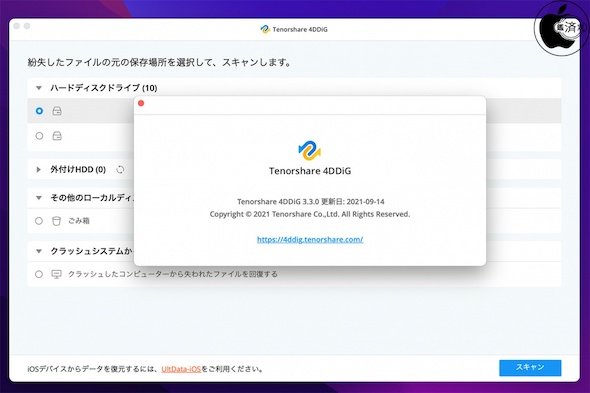Open the UltData-iOS link
Image resolution: width=590 pixels, height=393 pixels.
pos(181,369)
